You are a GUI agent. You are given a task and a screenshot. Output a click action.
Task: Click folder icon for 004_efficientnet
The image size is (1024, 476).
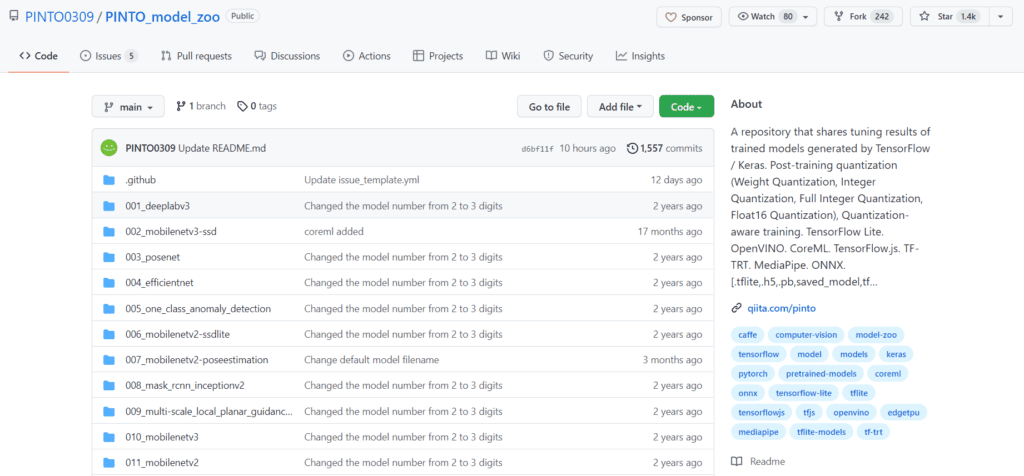coord(109,283)
